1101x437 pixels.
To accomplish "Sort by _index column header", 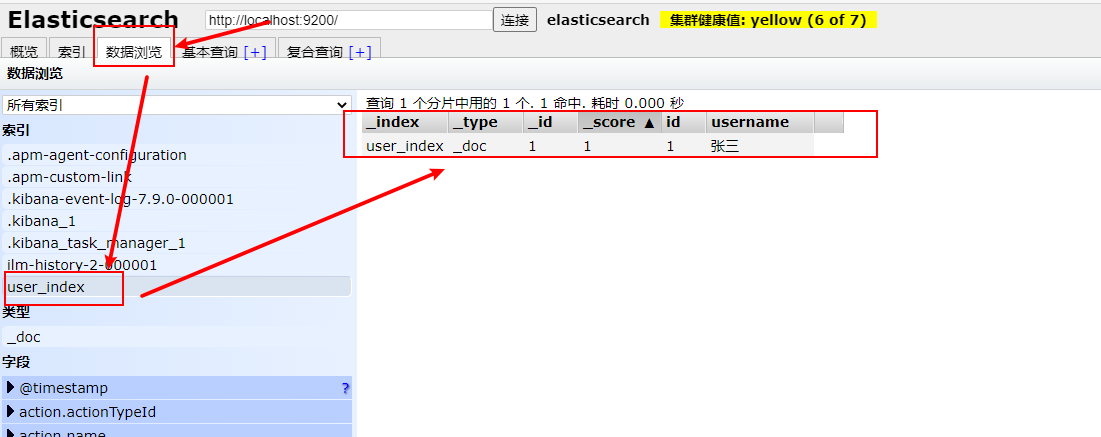I will click(404, 122).
